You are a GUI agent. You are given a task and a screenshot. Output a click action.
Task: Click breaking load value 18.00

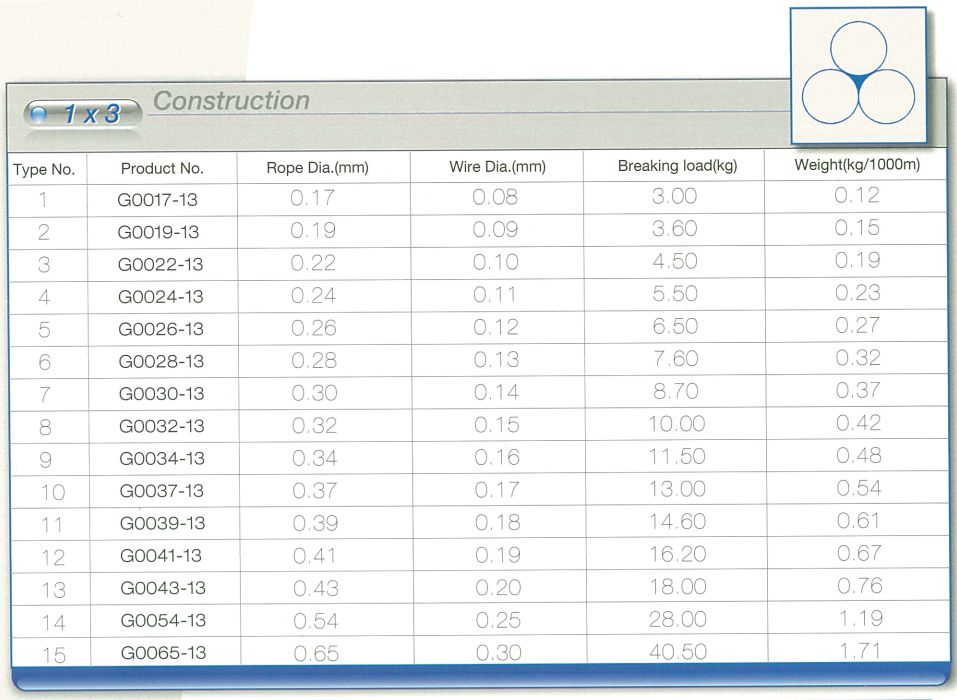coord(678,586)
